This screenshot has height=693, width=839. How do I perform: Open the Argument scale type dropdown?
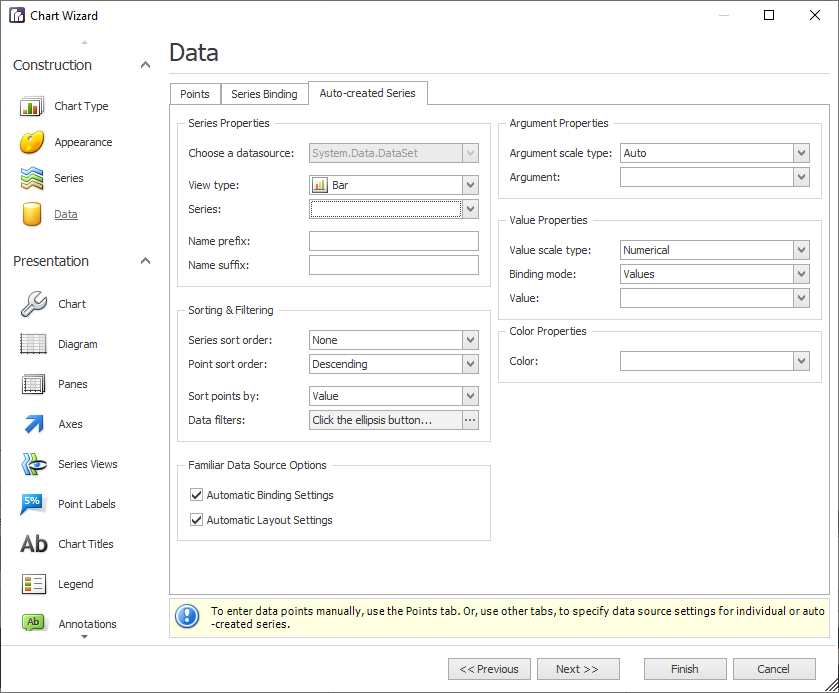(x=800, y=153)
